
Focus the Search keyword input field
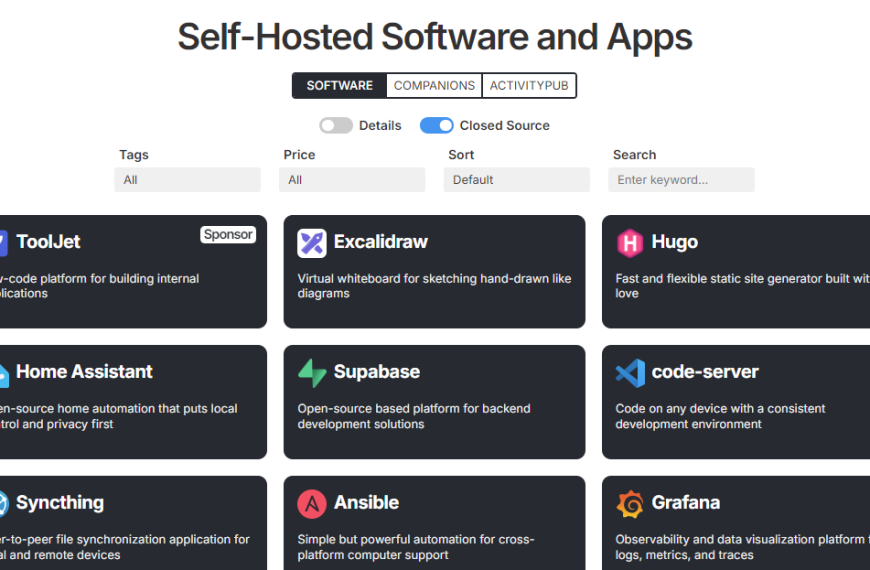coord(681,180)
